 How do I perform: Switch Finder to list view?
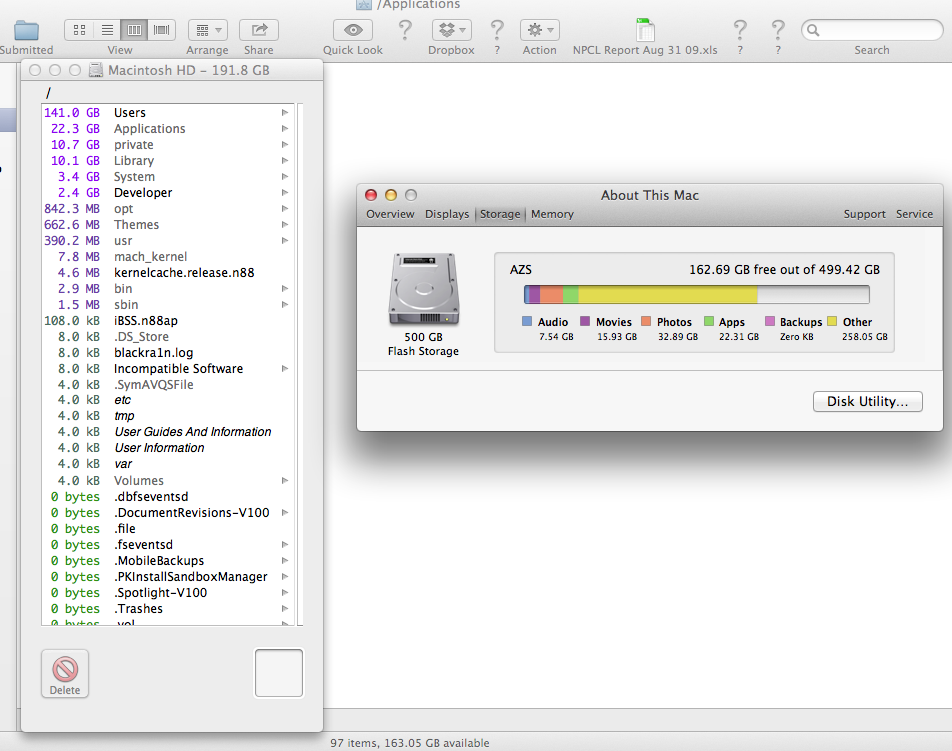(107, 30)
